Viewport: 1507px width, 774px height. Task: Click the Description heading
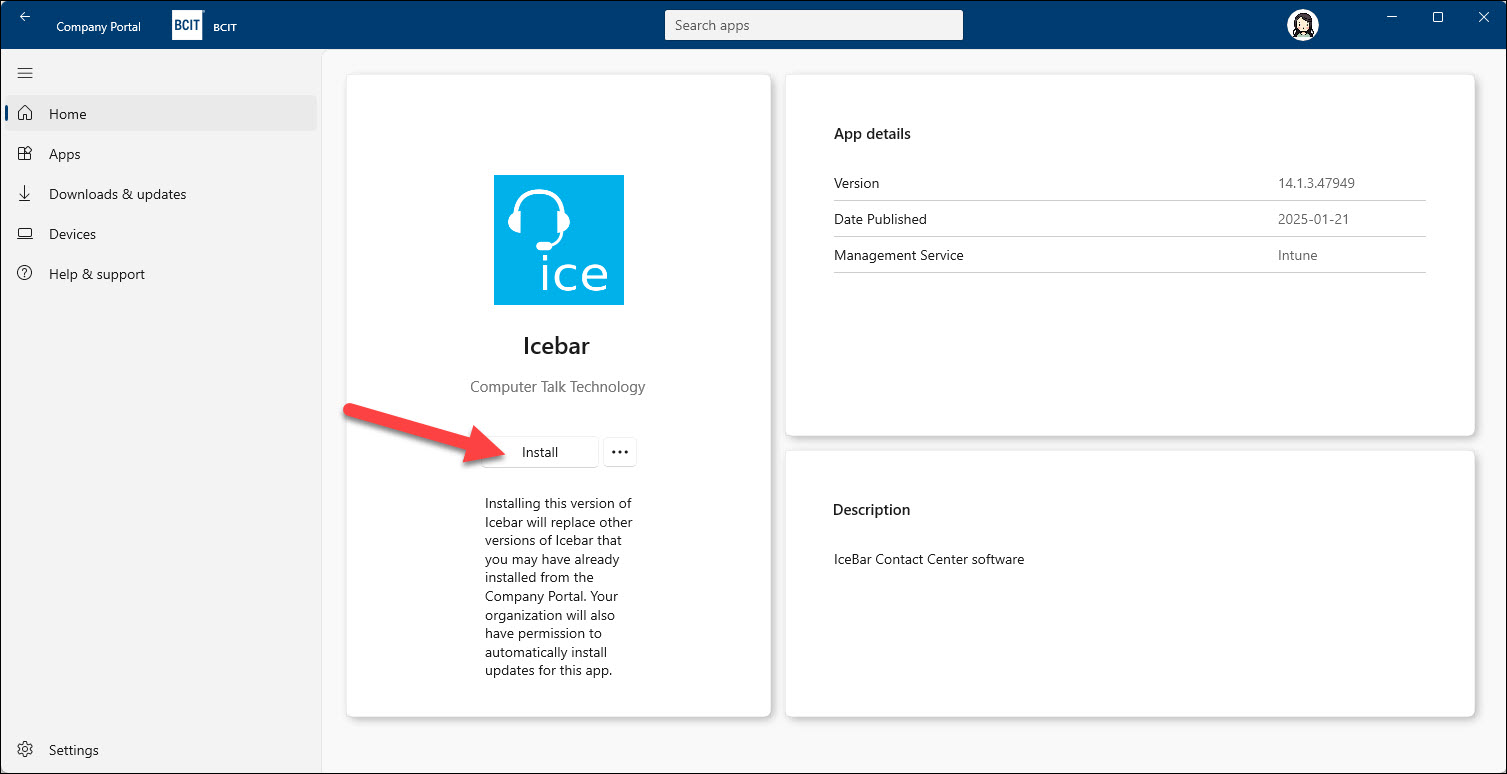871,509
